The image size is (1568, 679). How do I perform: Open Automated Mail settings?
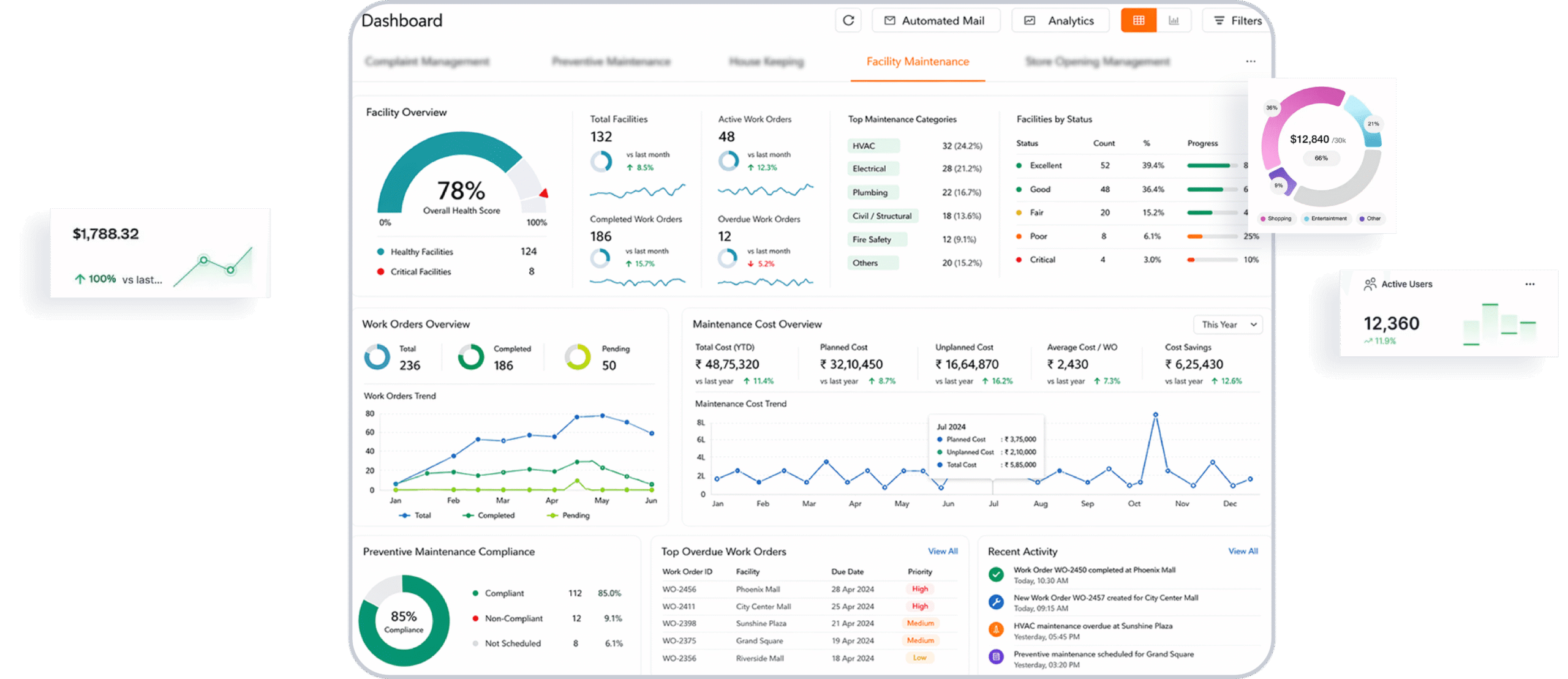935,20
